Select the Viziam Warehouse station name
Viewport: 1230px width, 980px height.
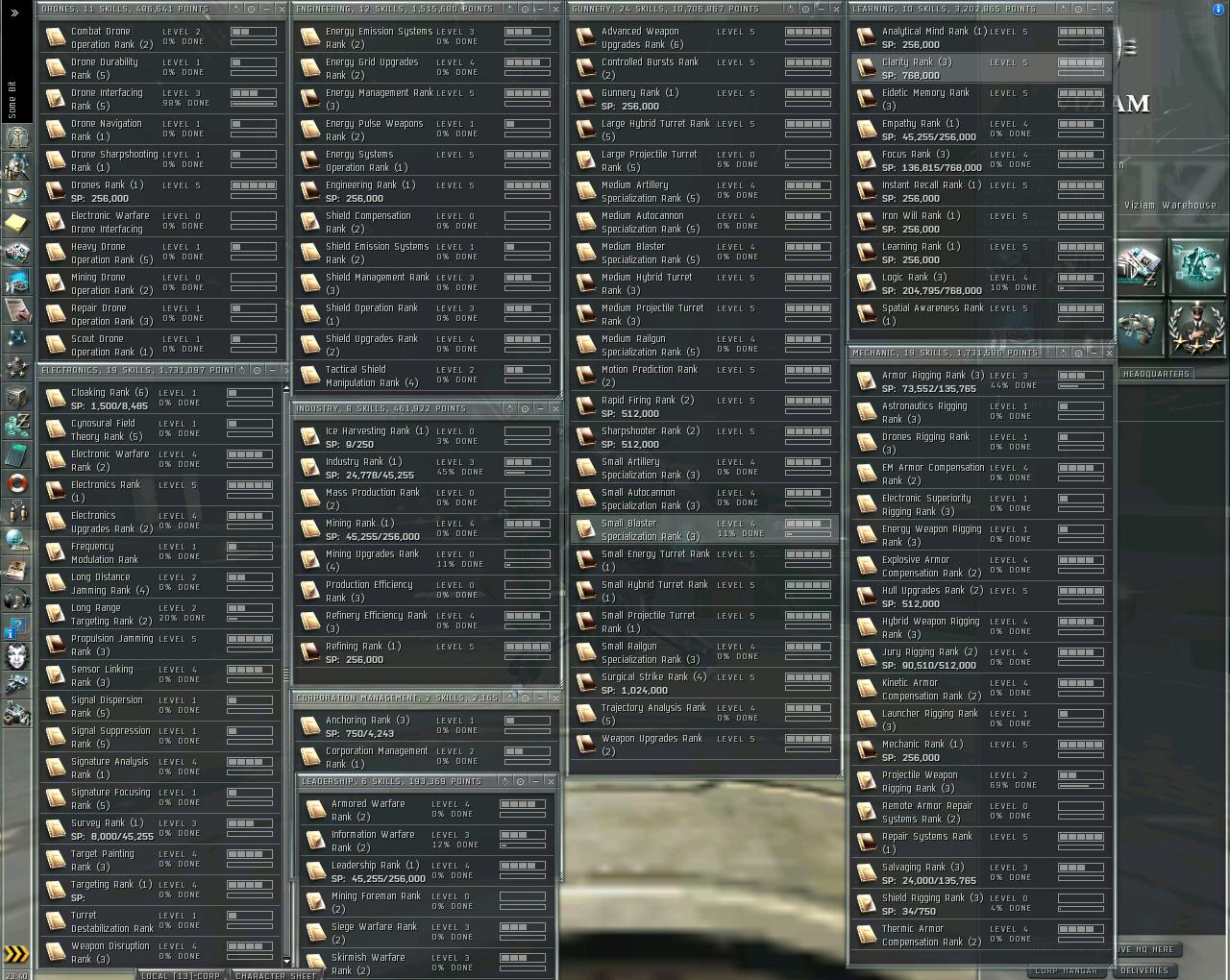[x=1170, y=205]
